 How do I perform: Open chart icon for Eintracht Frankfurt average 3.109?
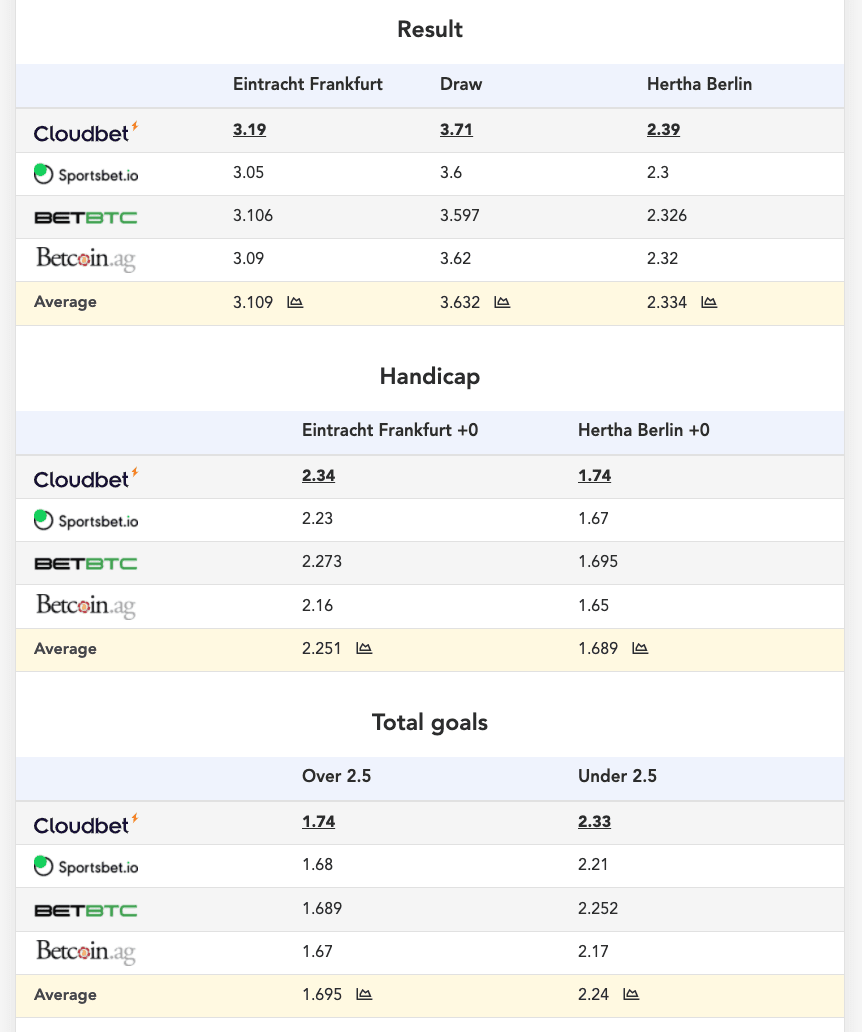(x=295, y=302)
